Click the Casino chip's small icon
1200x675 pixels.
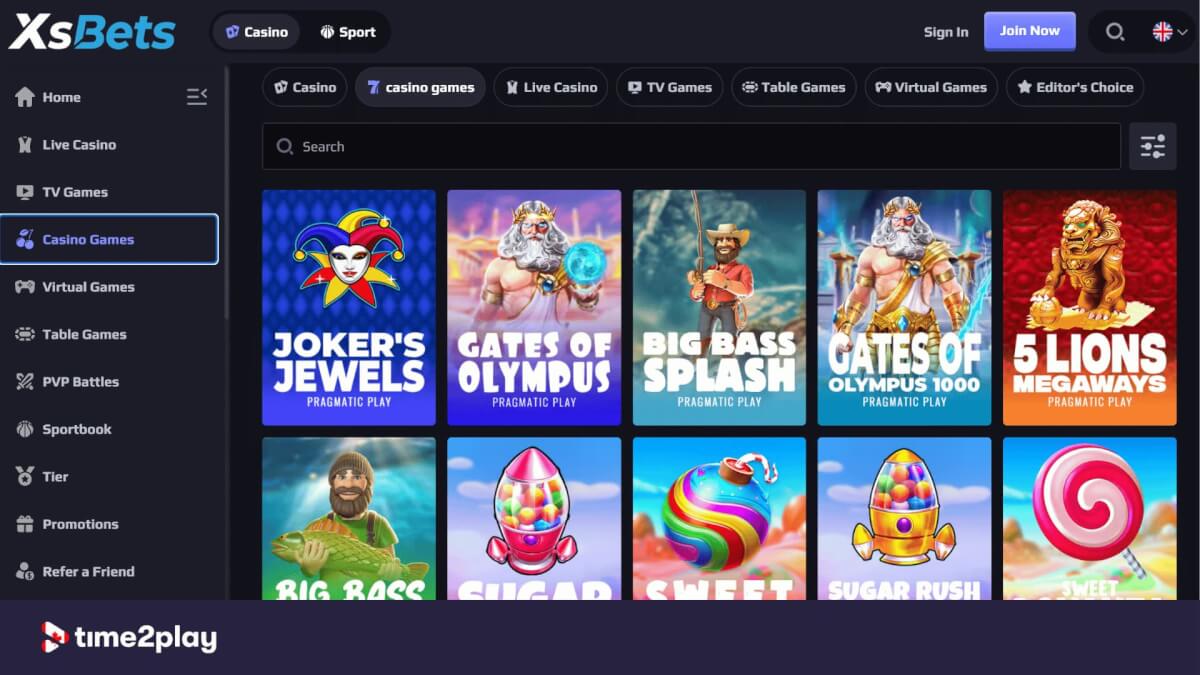281,87
